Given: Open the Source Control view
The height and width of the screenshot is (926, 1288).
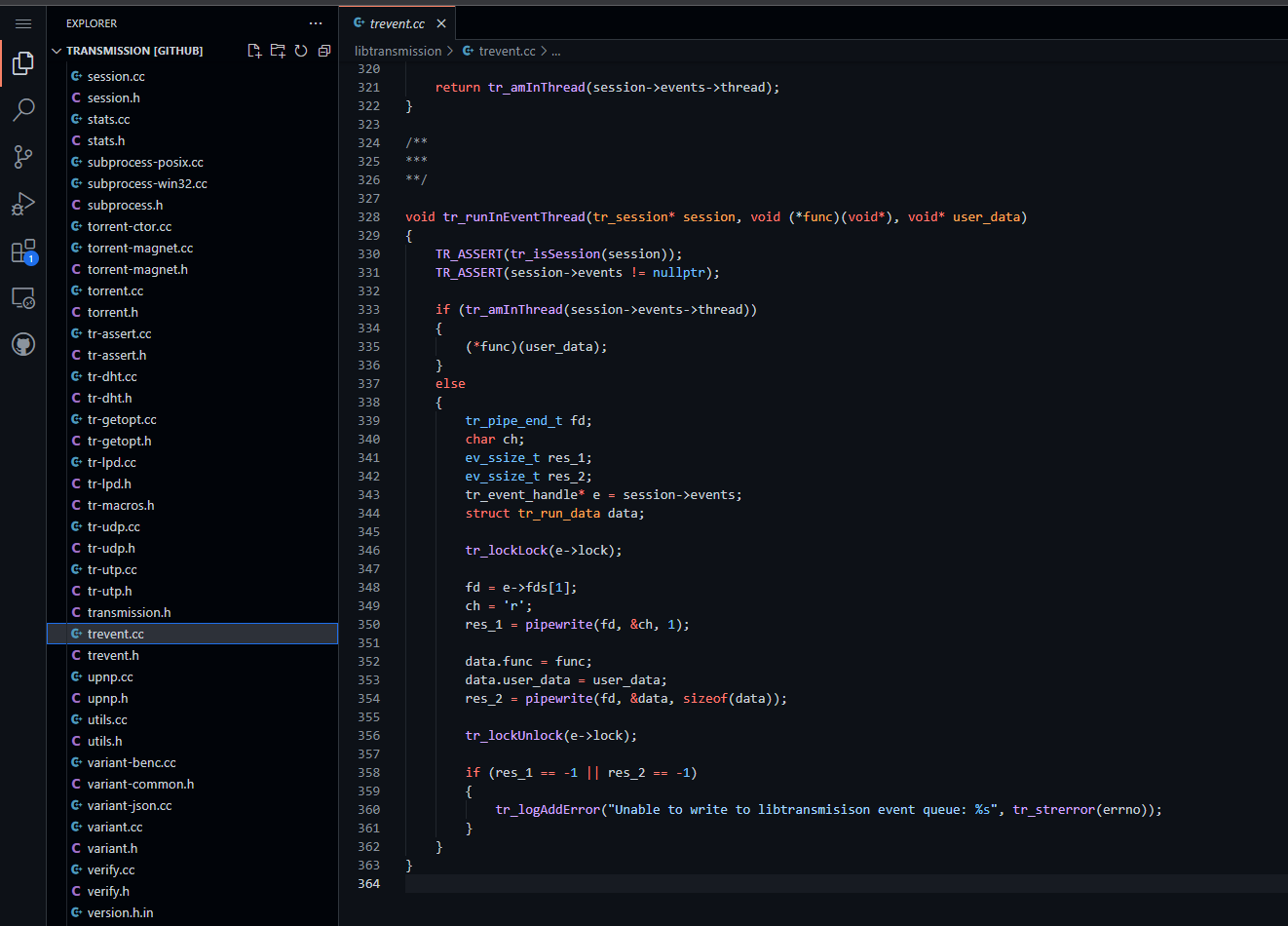Looking at the screenshot, I should pos(23,156).
